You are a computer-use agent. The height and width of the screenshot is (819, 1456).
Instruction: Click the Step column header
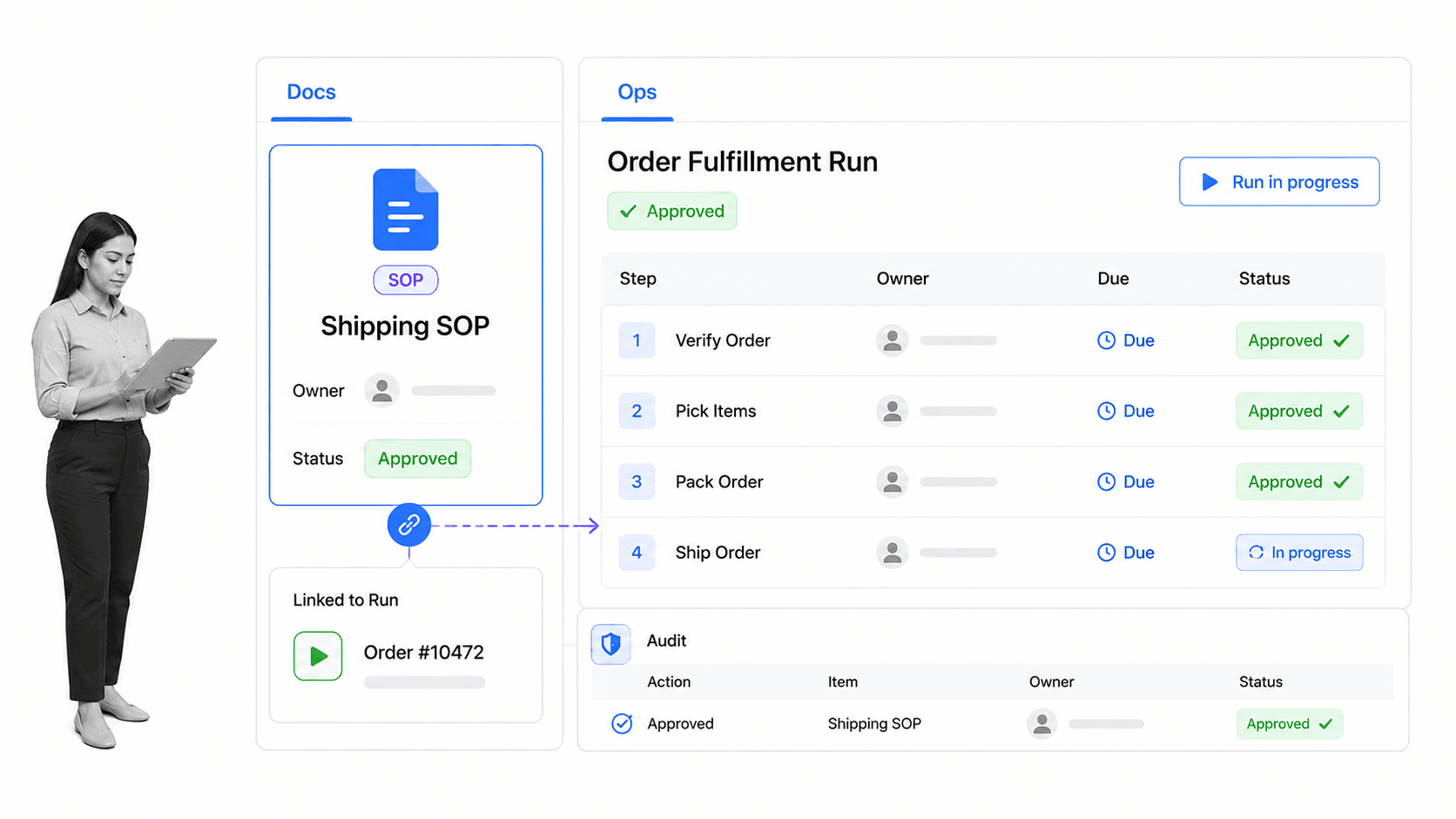[638, 279]
